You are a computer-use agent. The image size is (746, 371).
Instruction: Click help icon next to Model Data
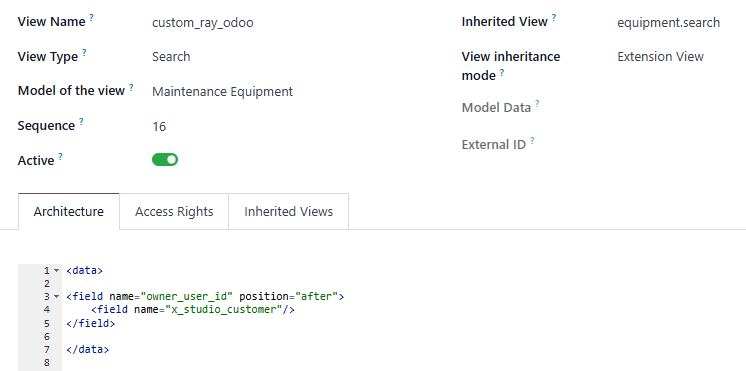click(x=537, y=103)
